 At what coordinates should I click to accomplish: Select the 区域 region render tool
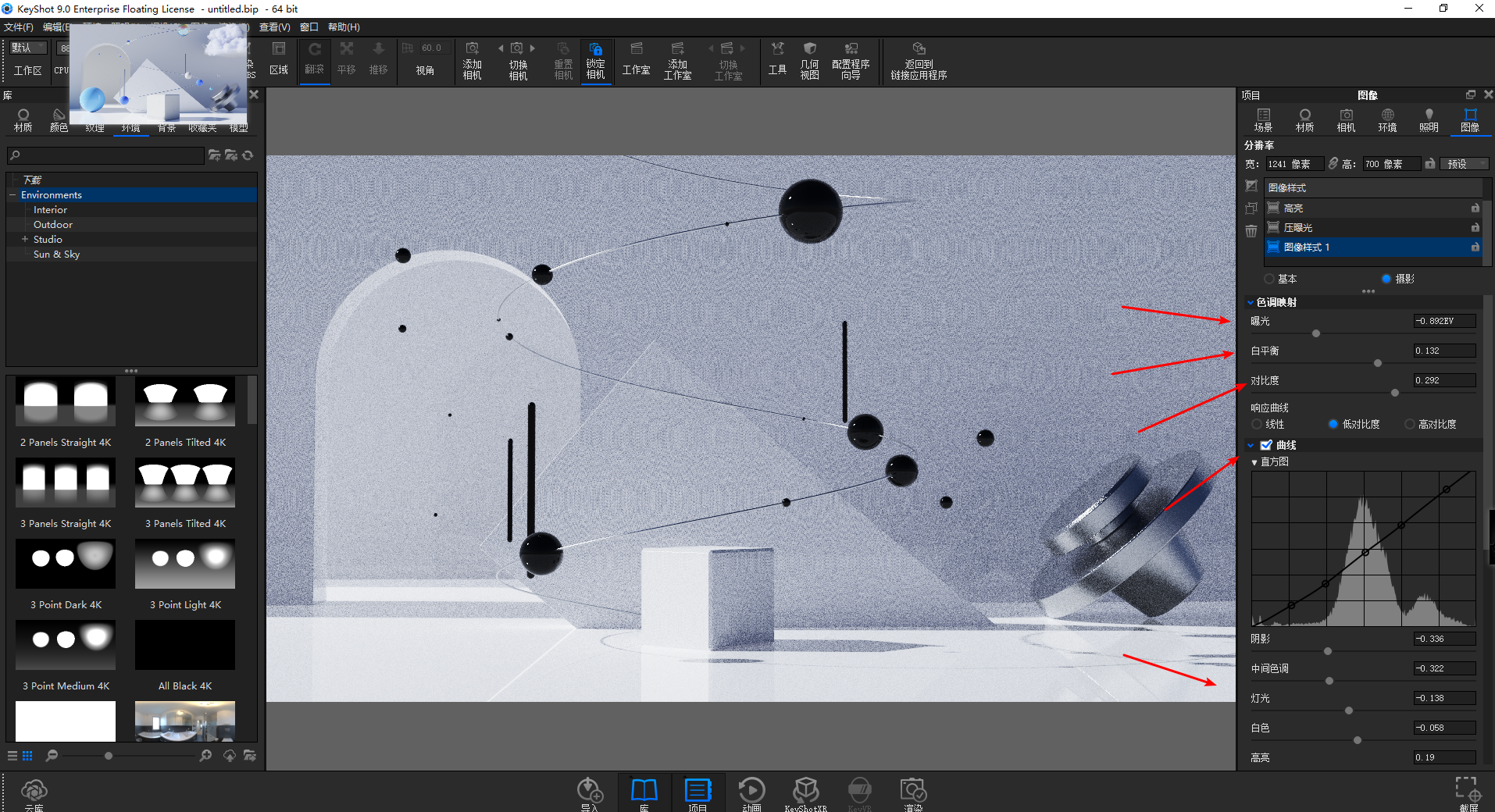click(x=279, y=59)
